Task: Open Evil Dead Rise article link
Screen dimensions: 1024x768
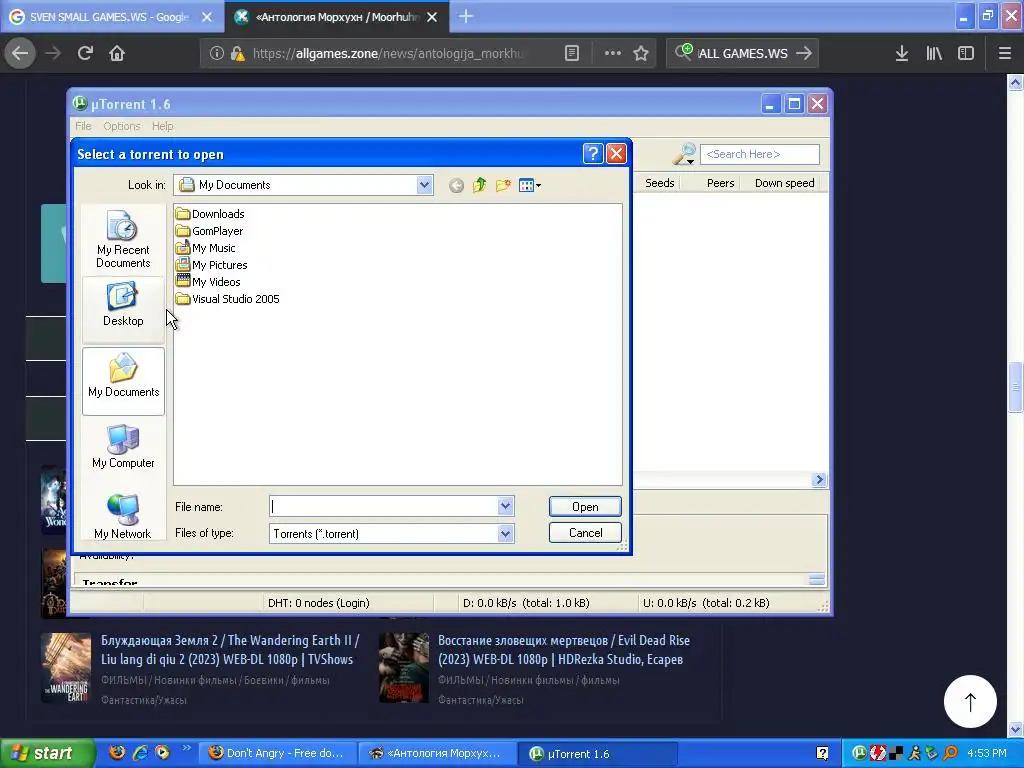Action: tap(564, 650)
